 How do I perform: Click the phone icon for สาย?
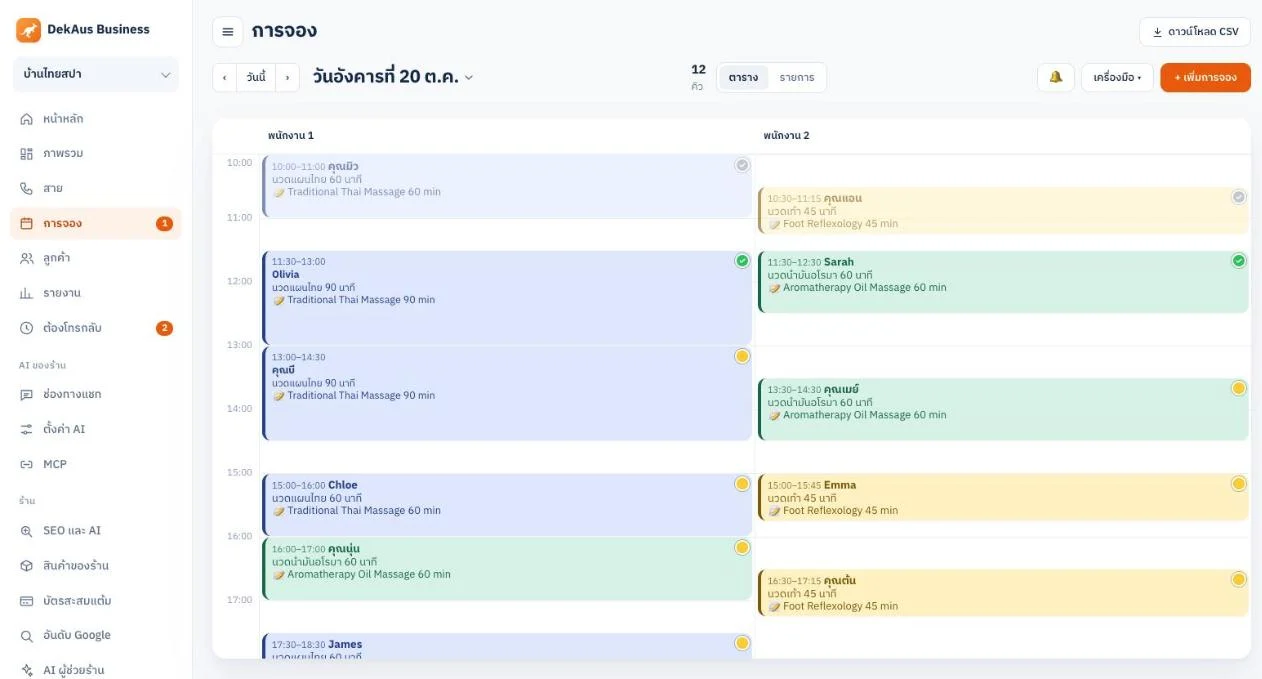(27, 188)
